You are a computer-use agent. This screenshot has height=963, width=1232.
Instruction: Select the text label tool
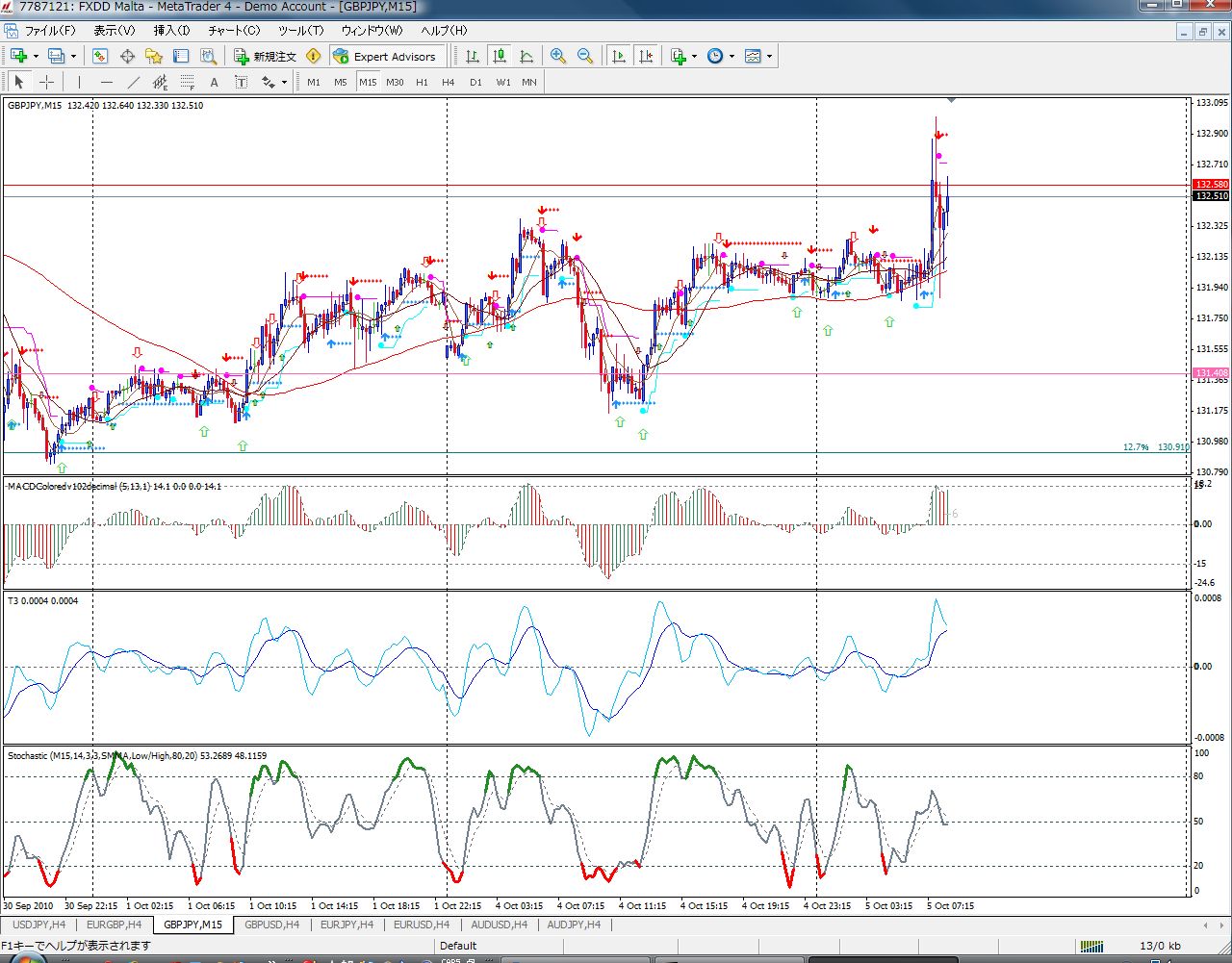click(214, 83)
